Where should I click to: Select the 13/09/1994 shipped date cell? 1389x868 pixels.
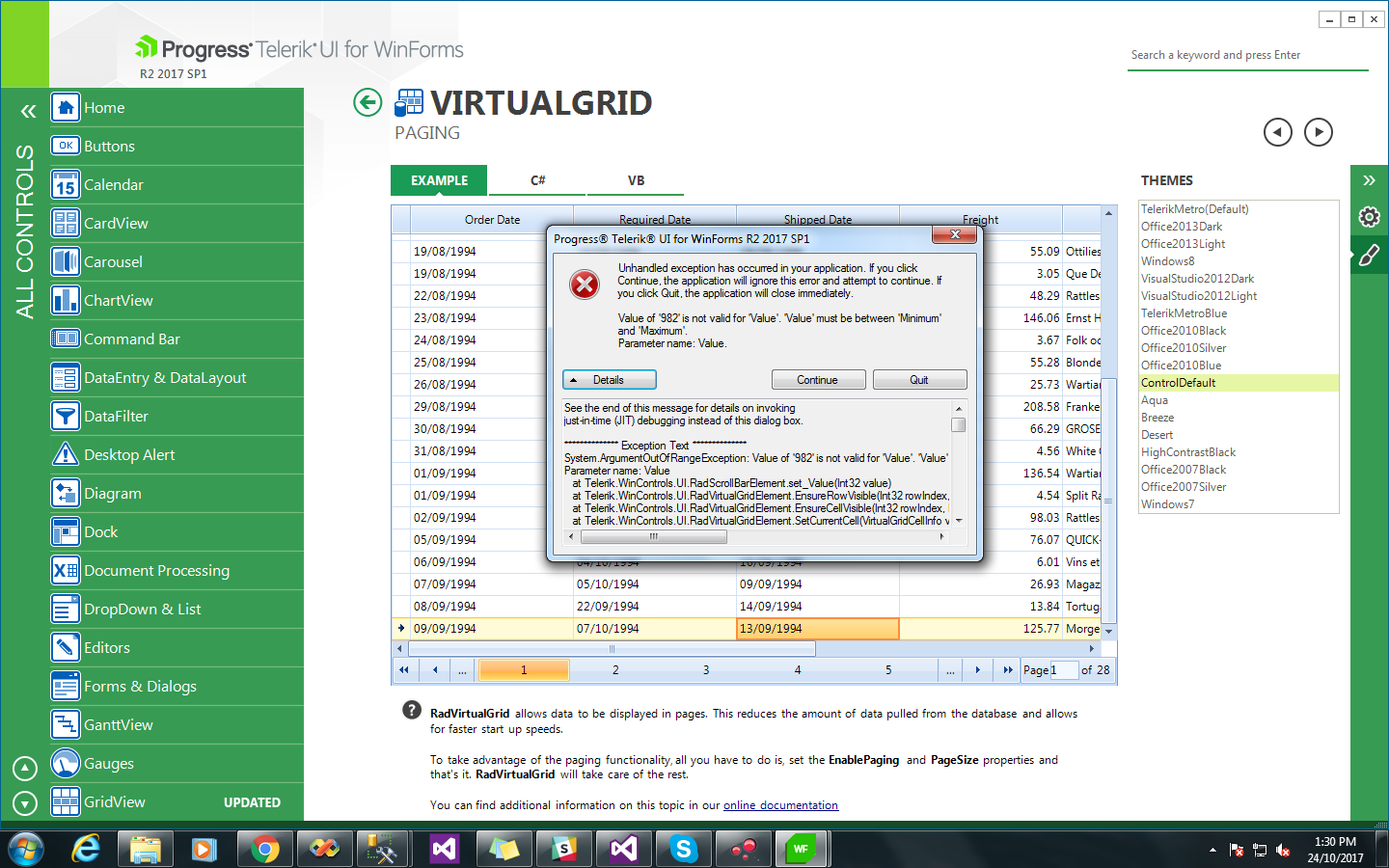[x=818, y=629]
